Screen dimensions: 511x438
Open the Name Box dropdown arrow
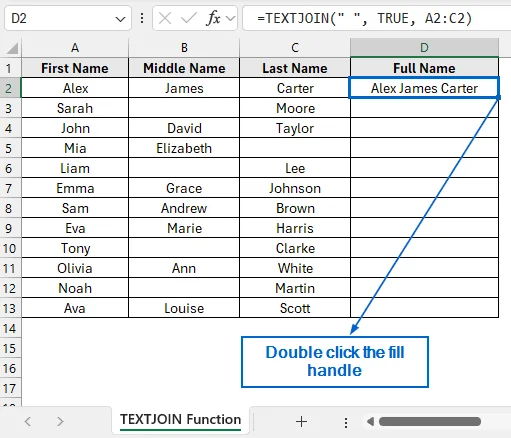tap(120, 19)
